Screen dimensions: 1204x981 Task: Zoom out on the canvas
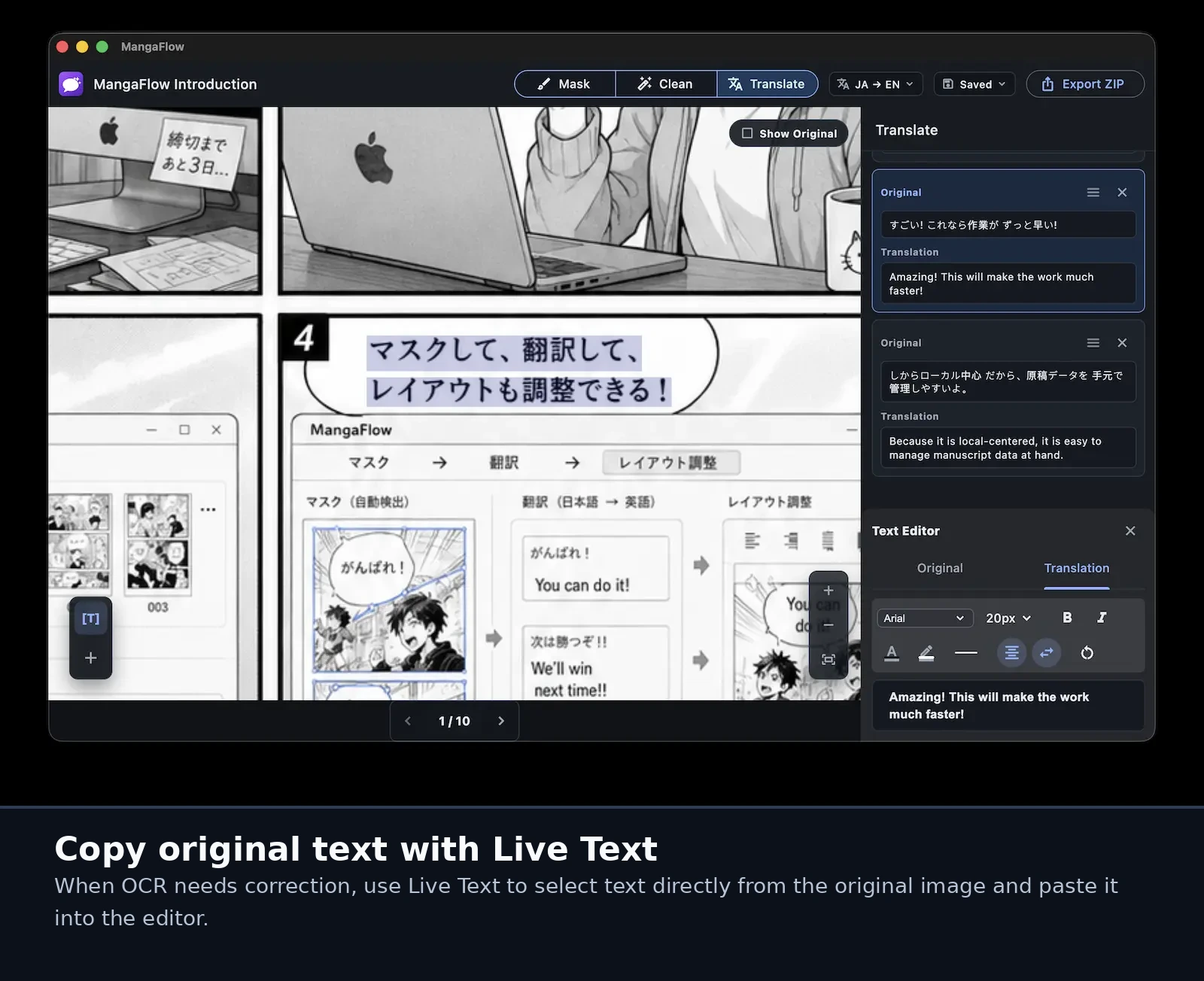pos(829,625)
